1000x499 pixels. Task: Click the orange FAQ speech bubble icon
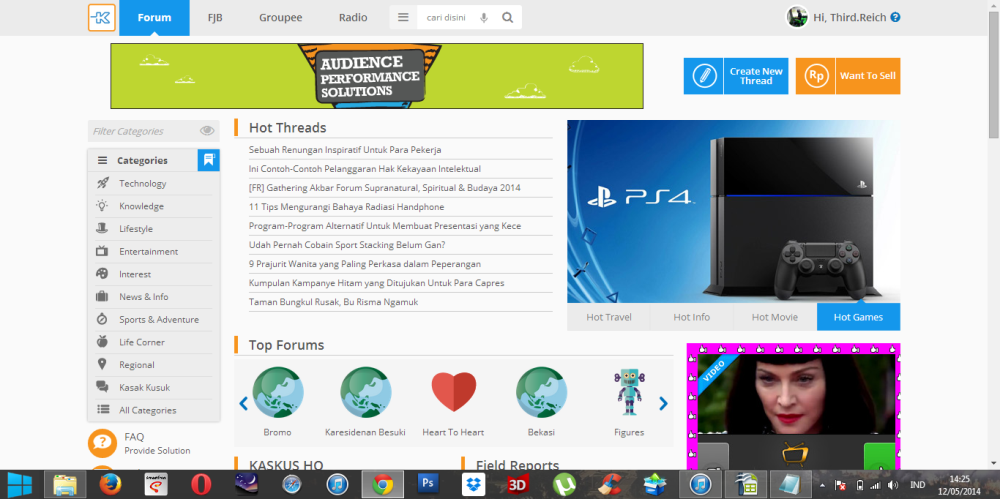(x=102, y=443)
